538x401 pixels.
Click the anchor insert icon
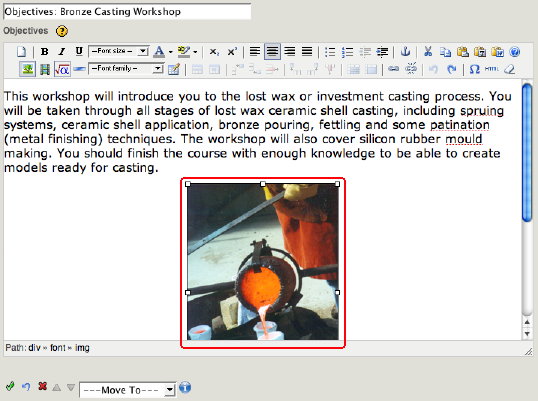405,52
